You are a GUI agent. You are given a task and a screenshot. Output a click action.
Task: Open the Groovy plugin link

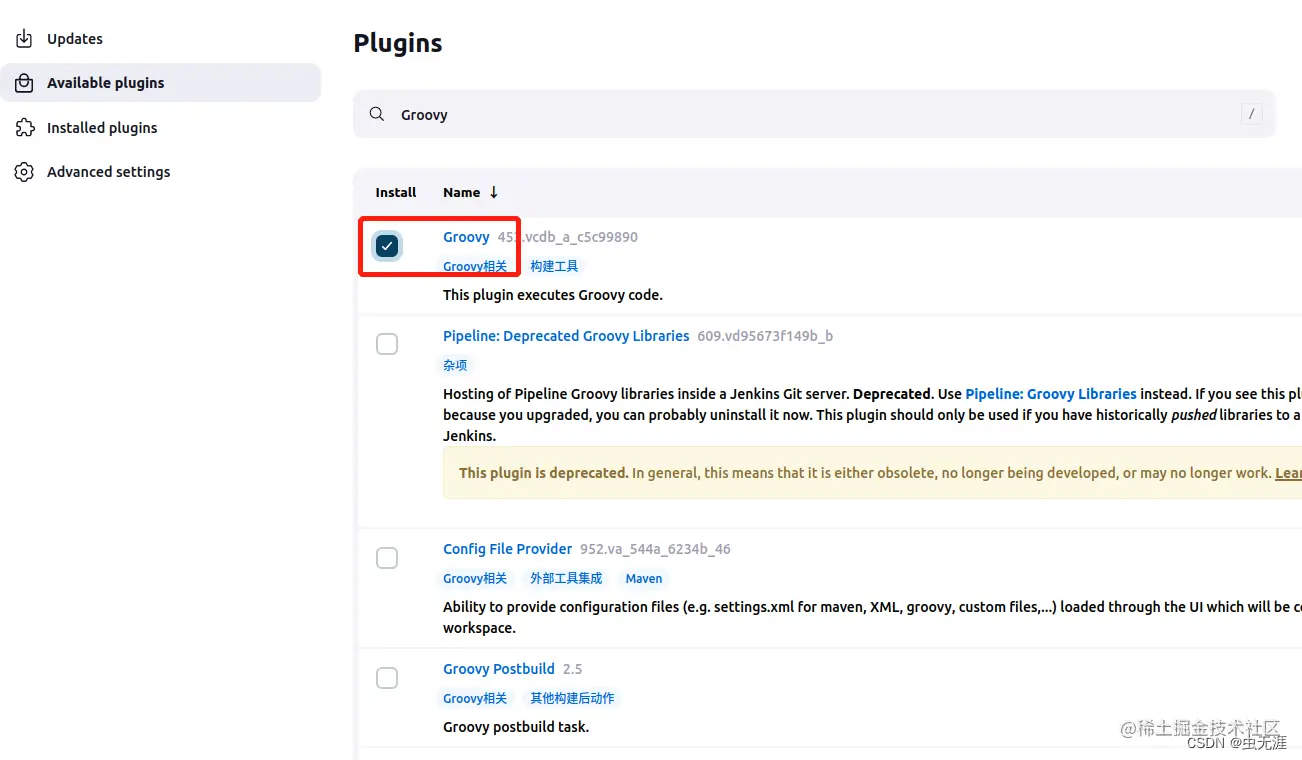click(x=466, y=237)
